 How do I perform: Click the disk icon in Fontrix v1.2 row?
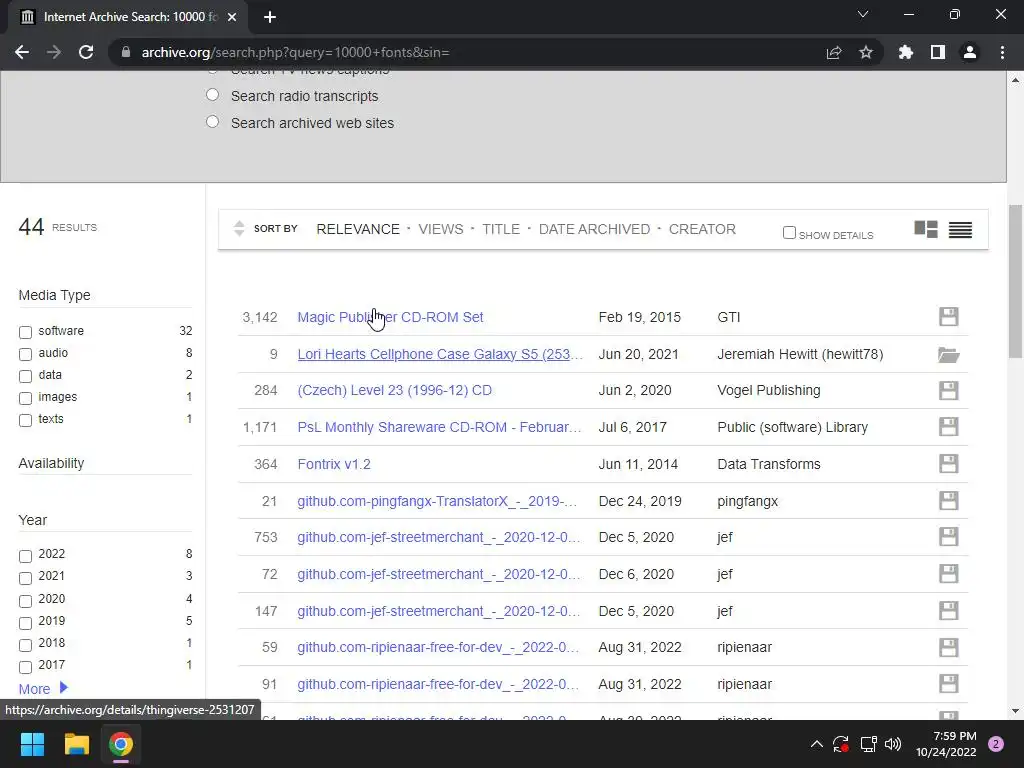click(x=948, y=464)
